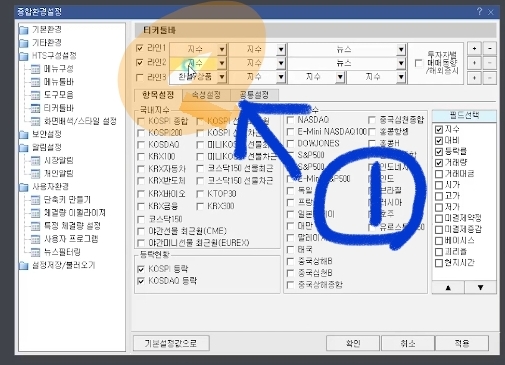The height and width of the screenshot is (365, 505).
Task: Click the 적용 button
Action: click(462, 343)
